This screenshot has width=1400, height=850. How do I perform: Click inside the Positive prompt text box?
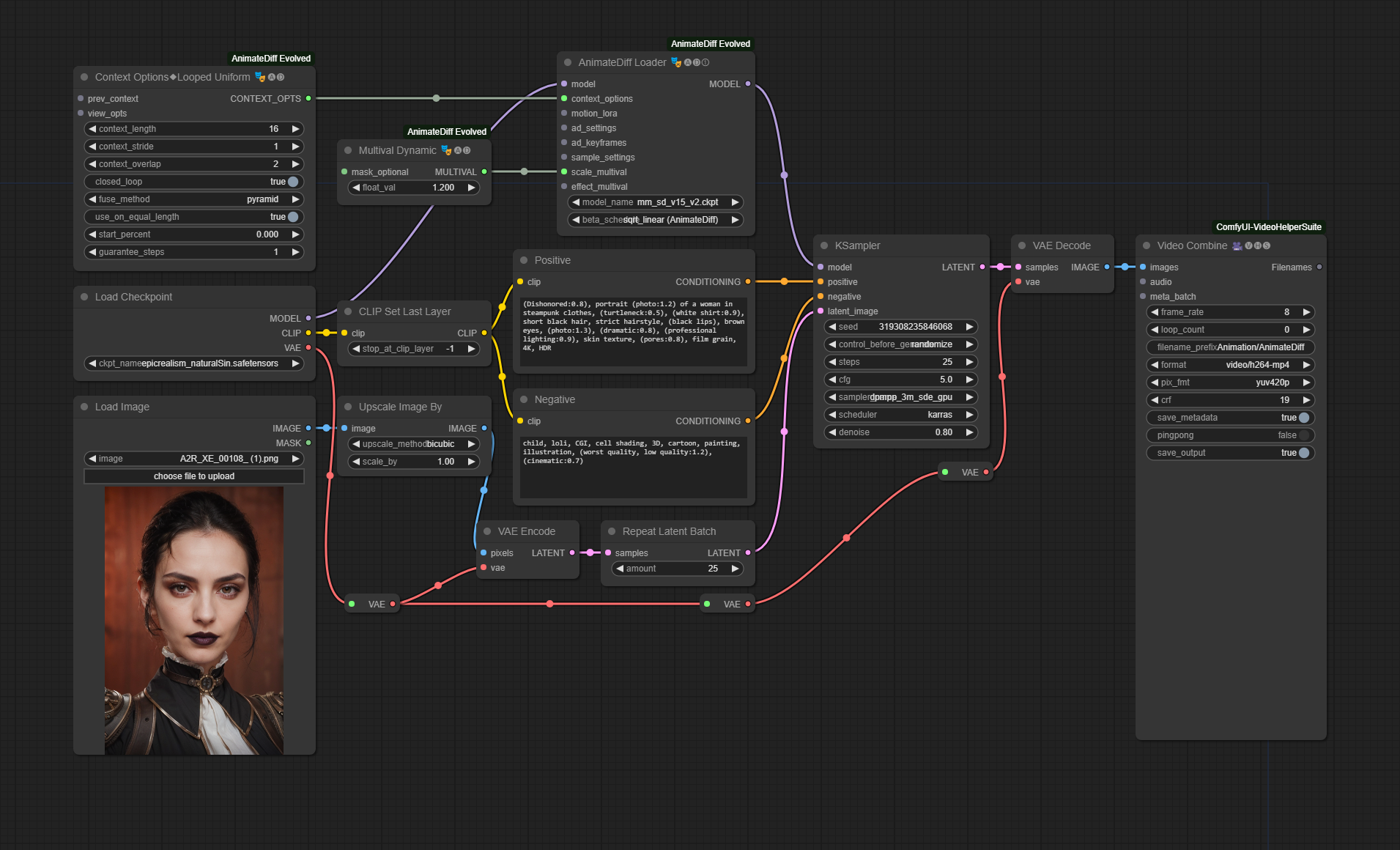pyautogui.click(x=634, y=331)
